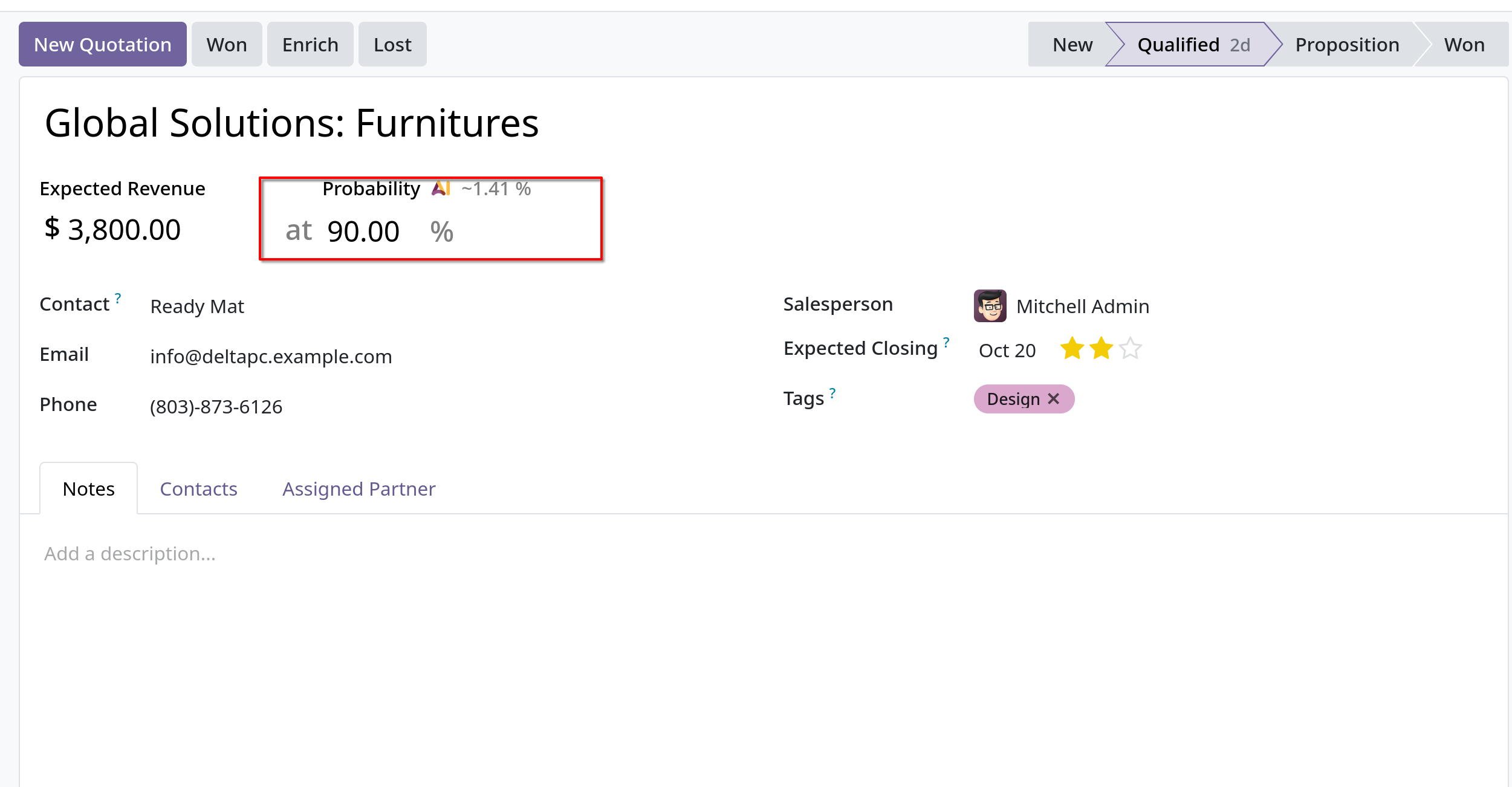Mark opportunity as Lost

pos(392,45)
